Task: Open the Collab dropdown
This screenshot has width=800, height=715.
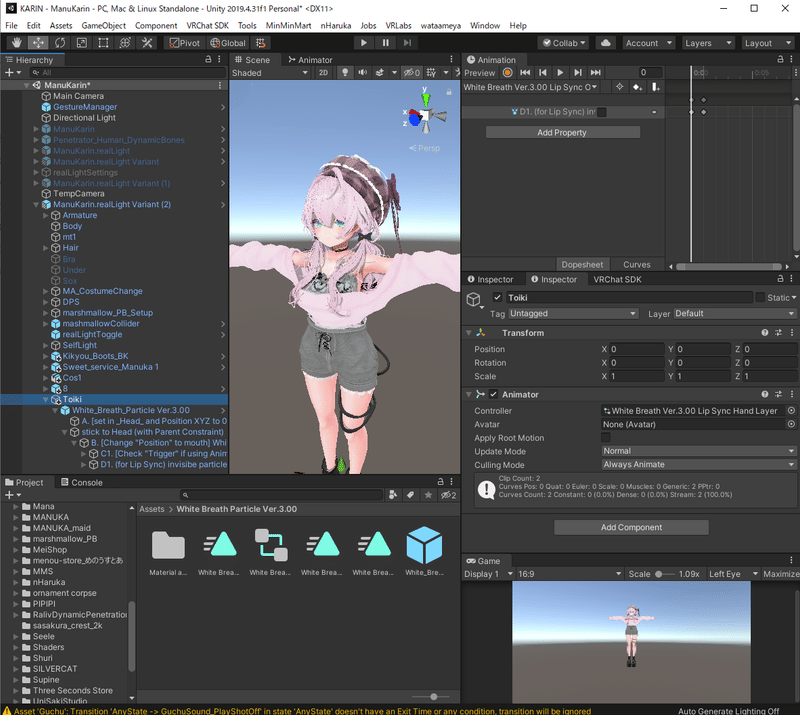Action: pos(564,43)
